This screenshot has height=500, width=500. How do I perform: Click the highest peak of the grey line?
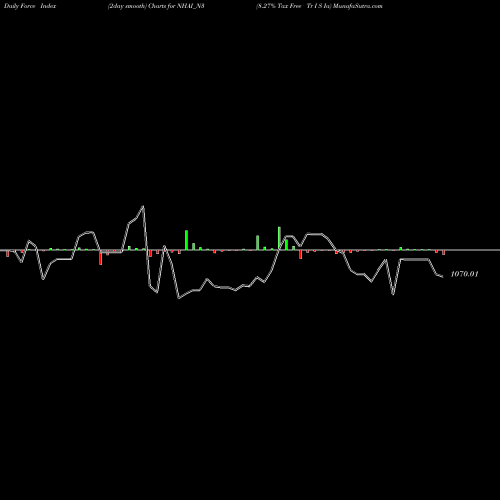pyautogui.click(x=143, y=207)
